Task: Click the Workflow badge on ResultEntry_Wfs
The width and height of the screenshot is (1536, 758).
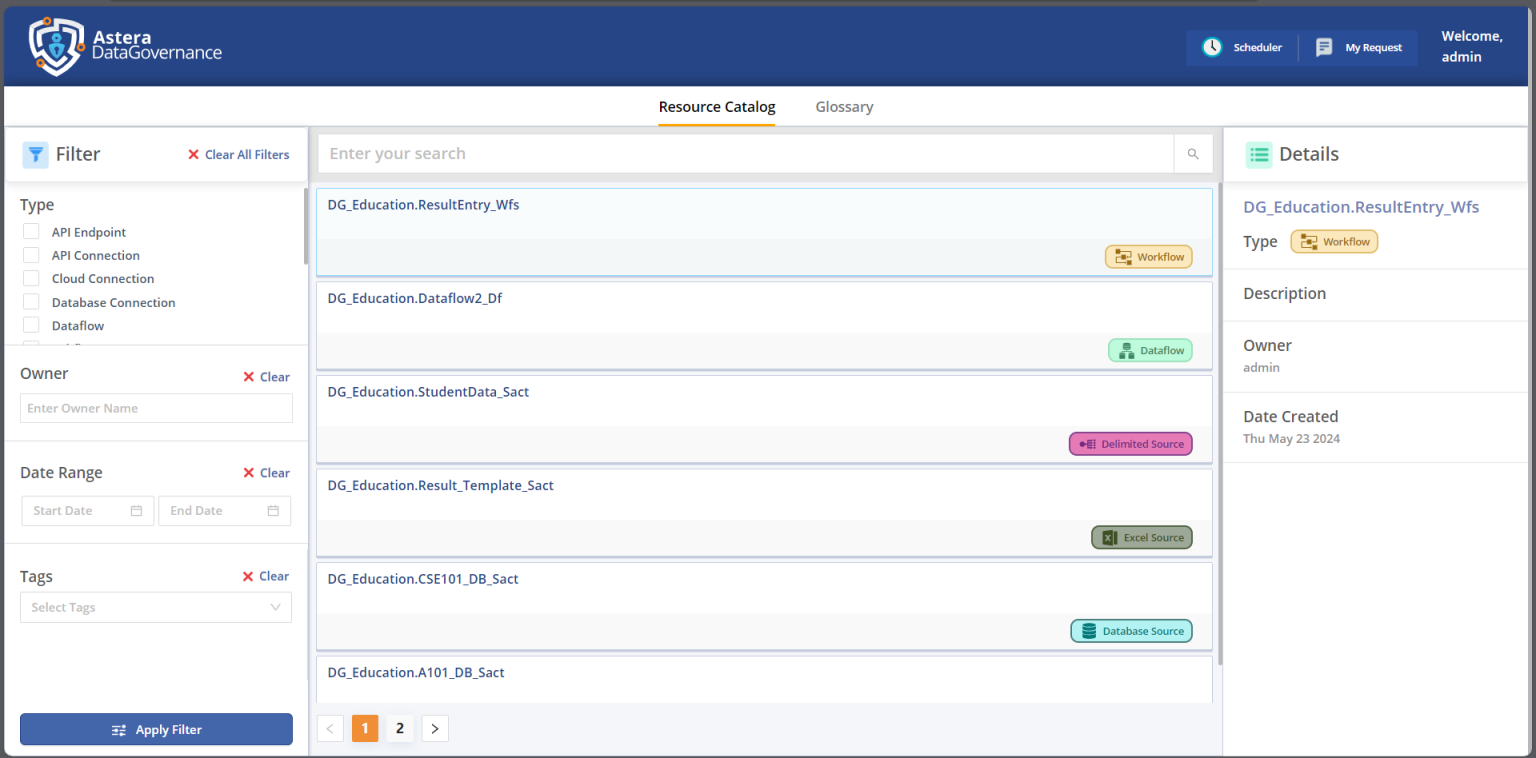Action: 1148,257
